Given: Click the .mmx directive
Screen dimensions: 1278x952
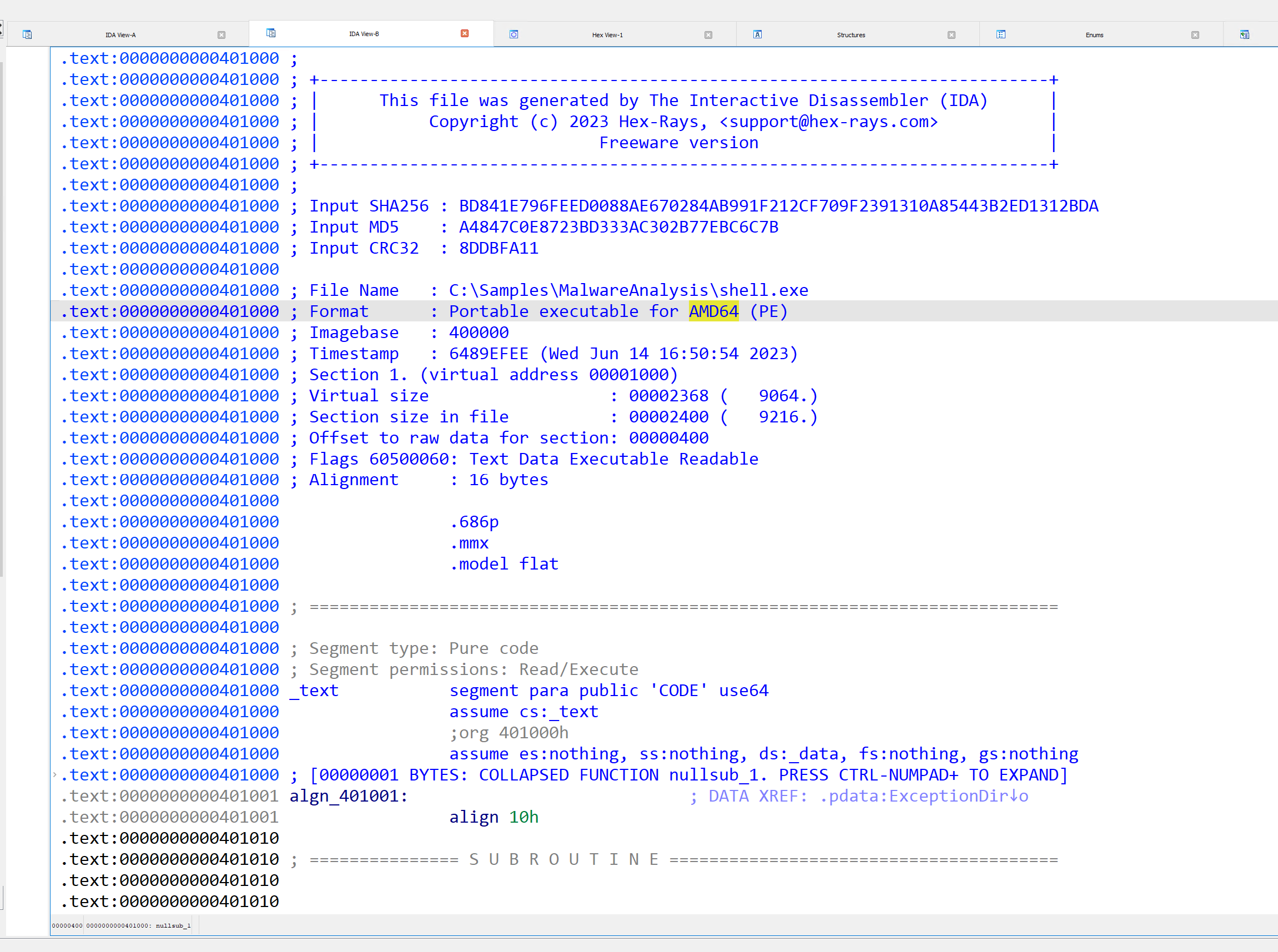Looking at the screenshot, I should pos(469,543).
